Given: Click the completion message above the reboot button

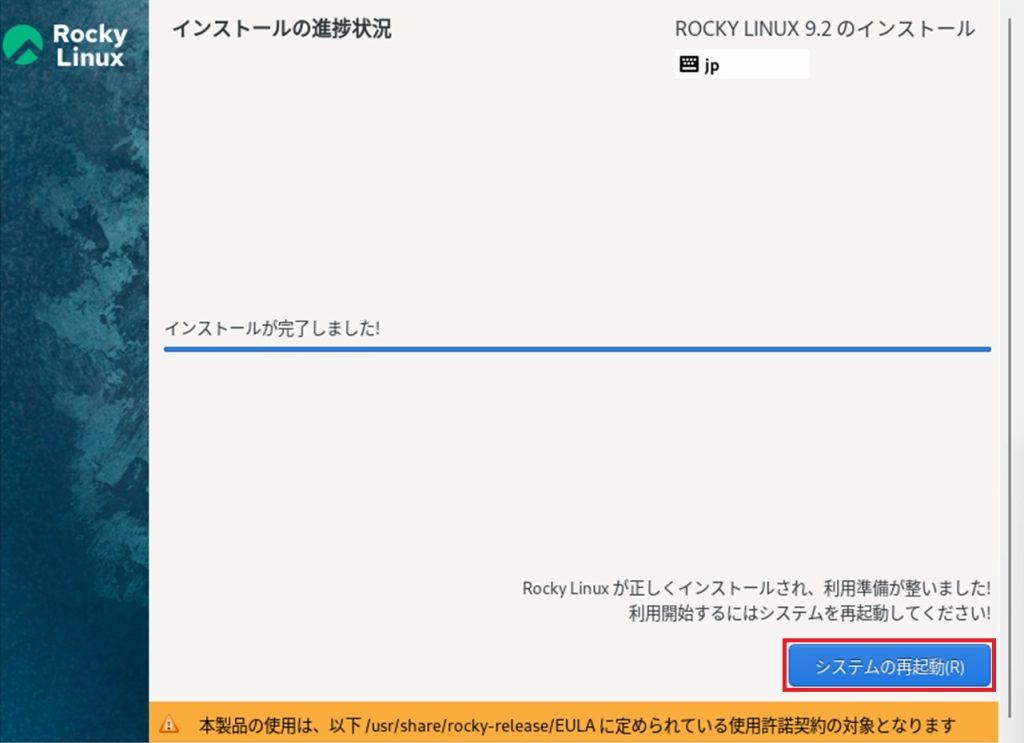Looking at the screenshot, I should tap(756, 589).
